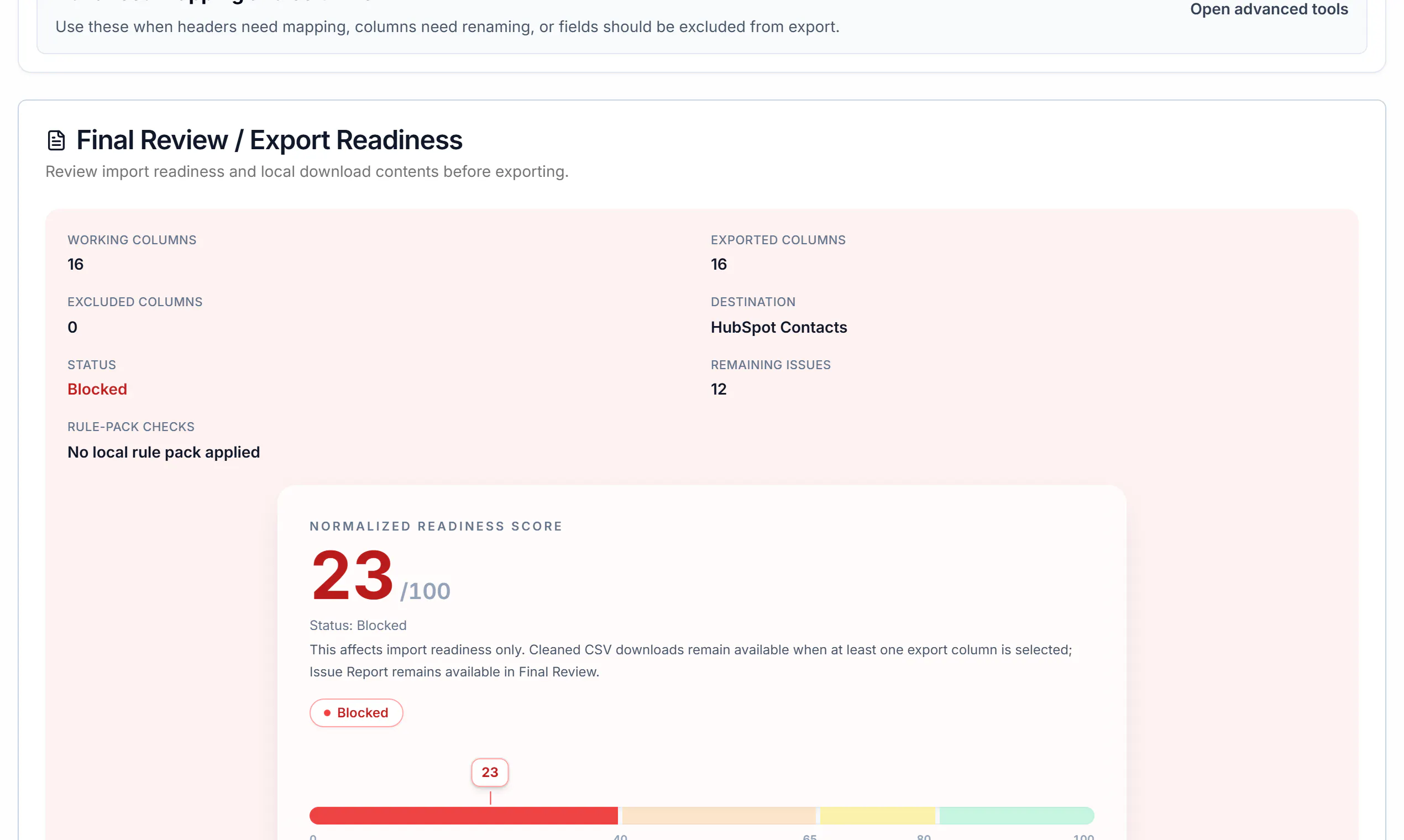Screen dimensions: 1404x840
Task: Open advanced tools
Action: point(1269,9)
